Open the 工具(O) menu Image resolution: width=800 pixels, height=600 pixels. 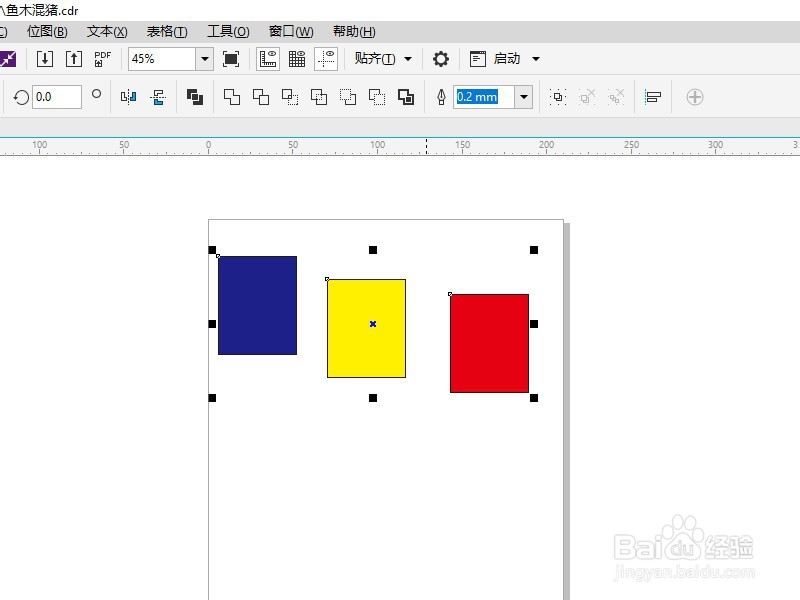(228, 32)
